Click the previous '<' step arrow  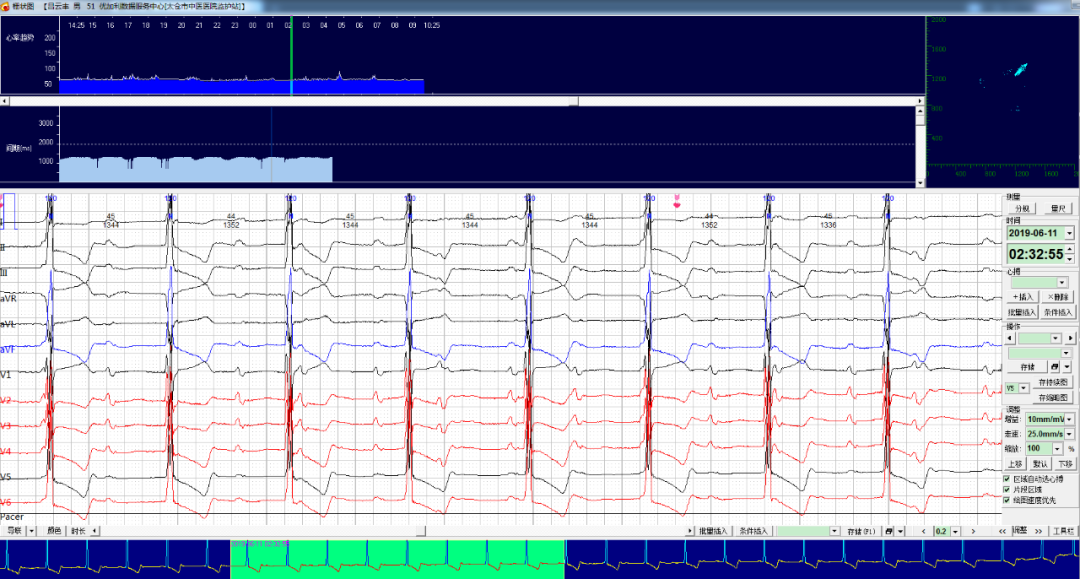[x=922, y=531]
